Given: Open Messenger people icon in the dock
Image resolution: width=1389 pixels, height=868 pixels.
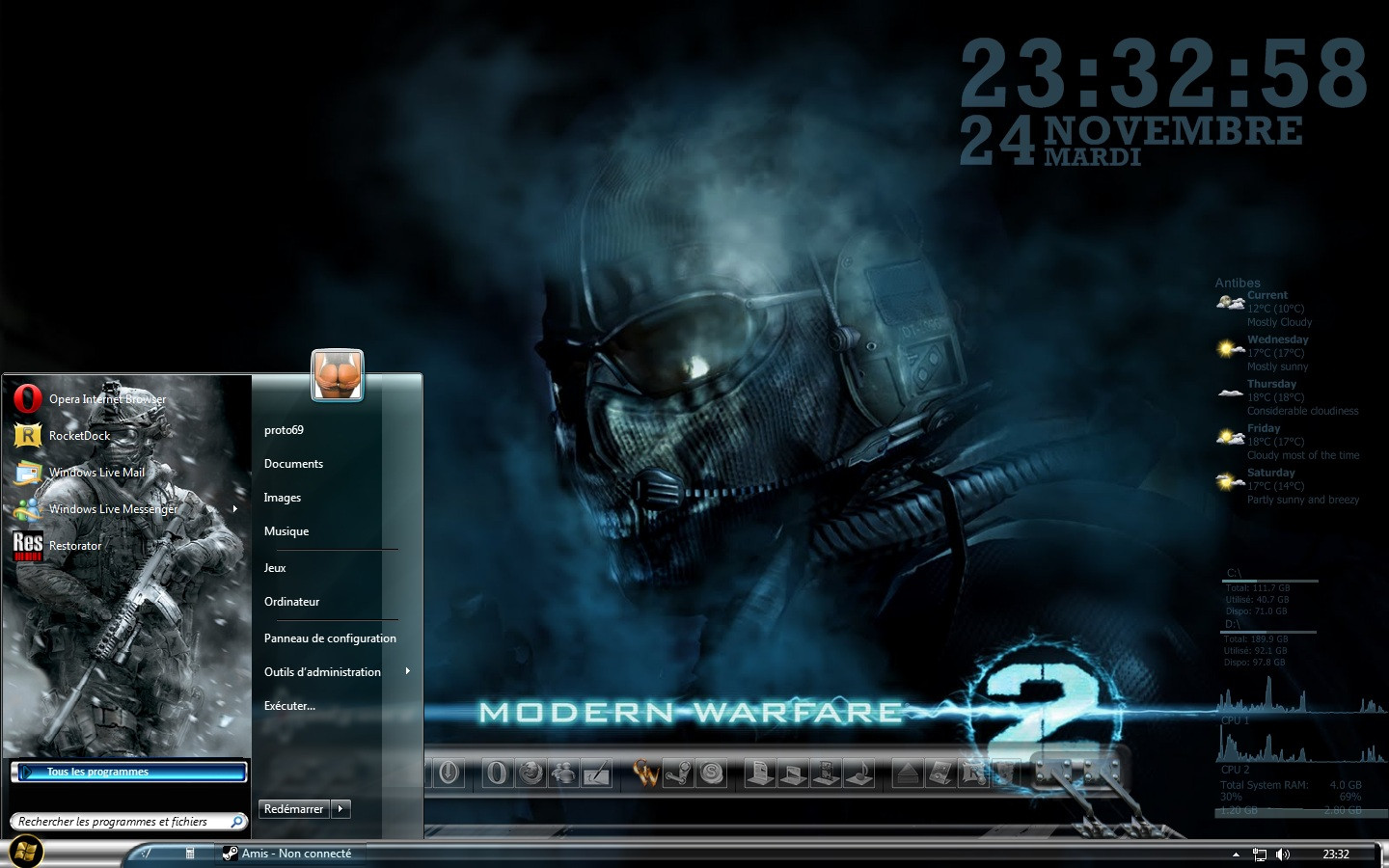Looking at the screenshot, I should click(x=564, y=773).
